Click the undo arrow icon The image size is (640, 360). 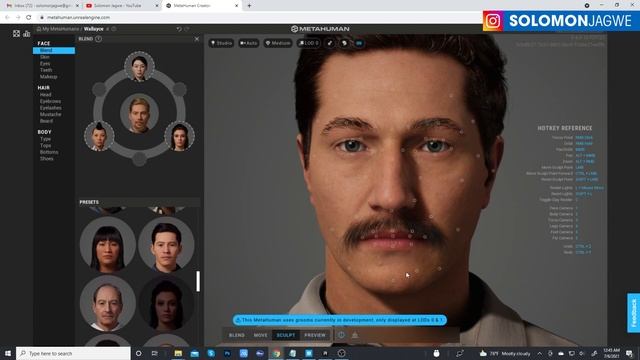(x=179, y=29)
